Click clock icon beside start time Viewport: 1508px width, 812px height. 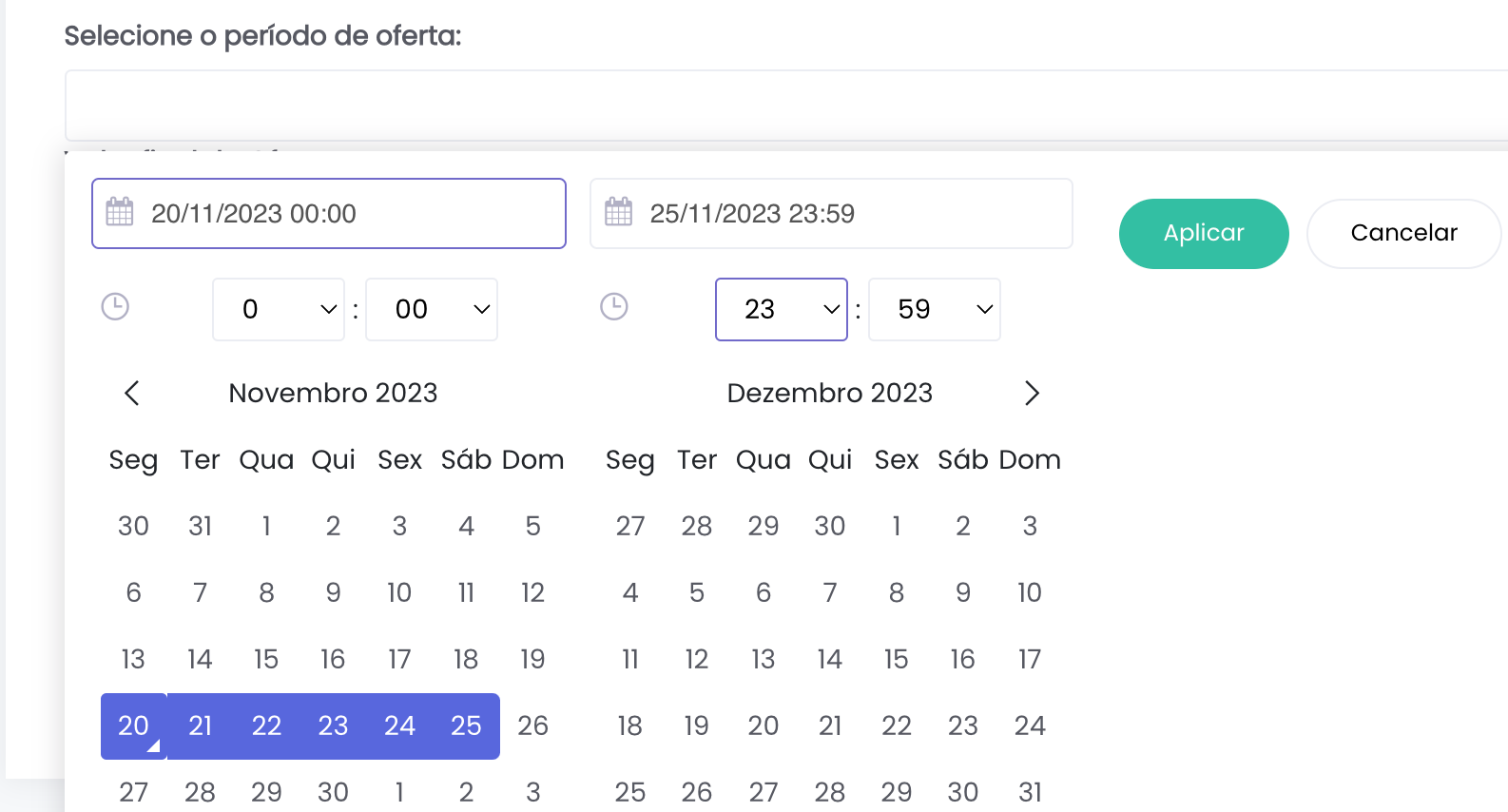click(115, 307)
